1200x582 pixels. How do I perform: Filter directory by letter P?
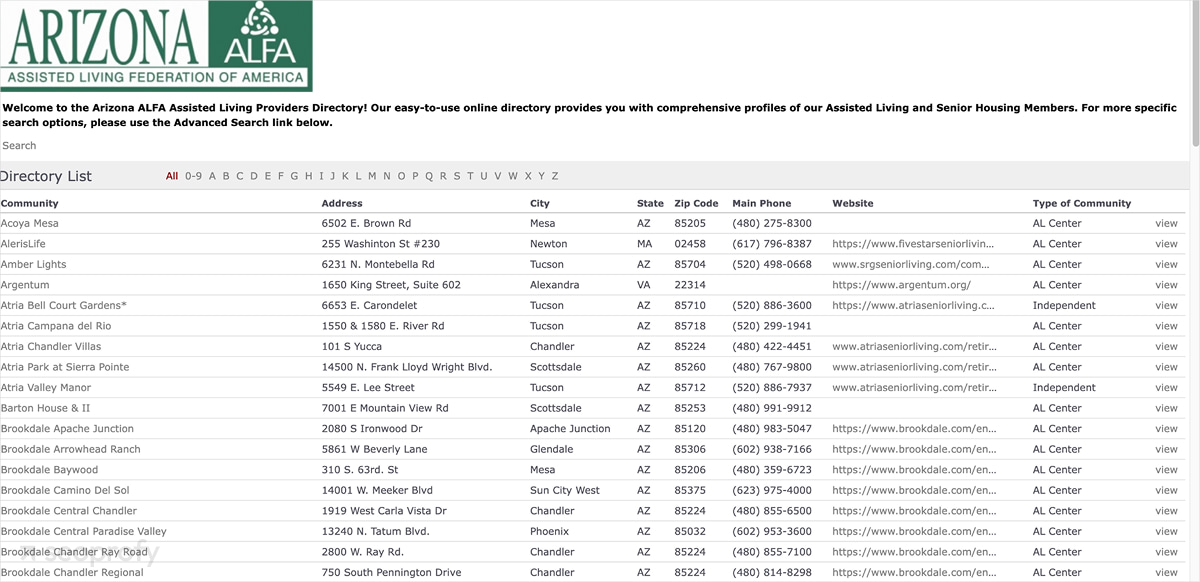coord(415,176)
